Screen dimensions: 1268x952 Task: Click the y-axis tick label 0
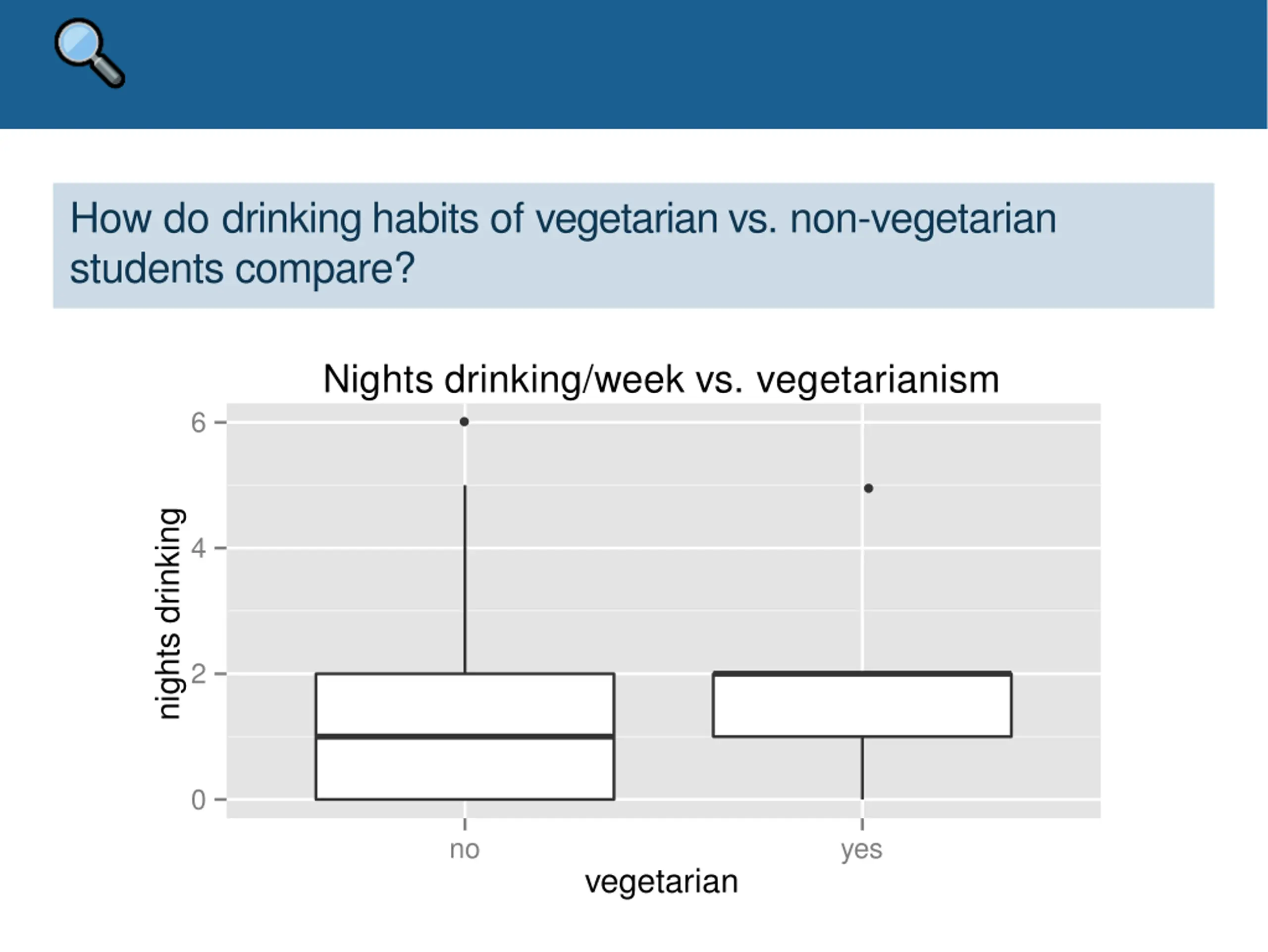(x=198, y=799)
